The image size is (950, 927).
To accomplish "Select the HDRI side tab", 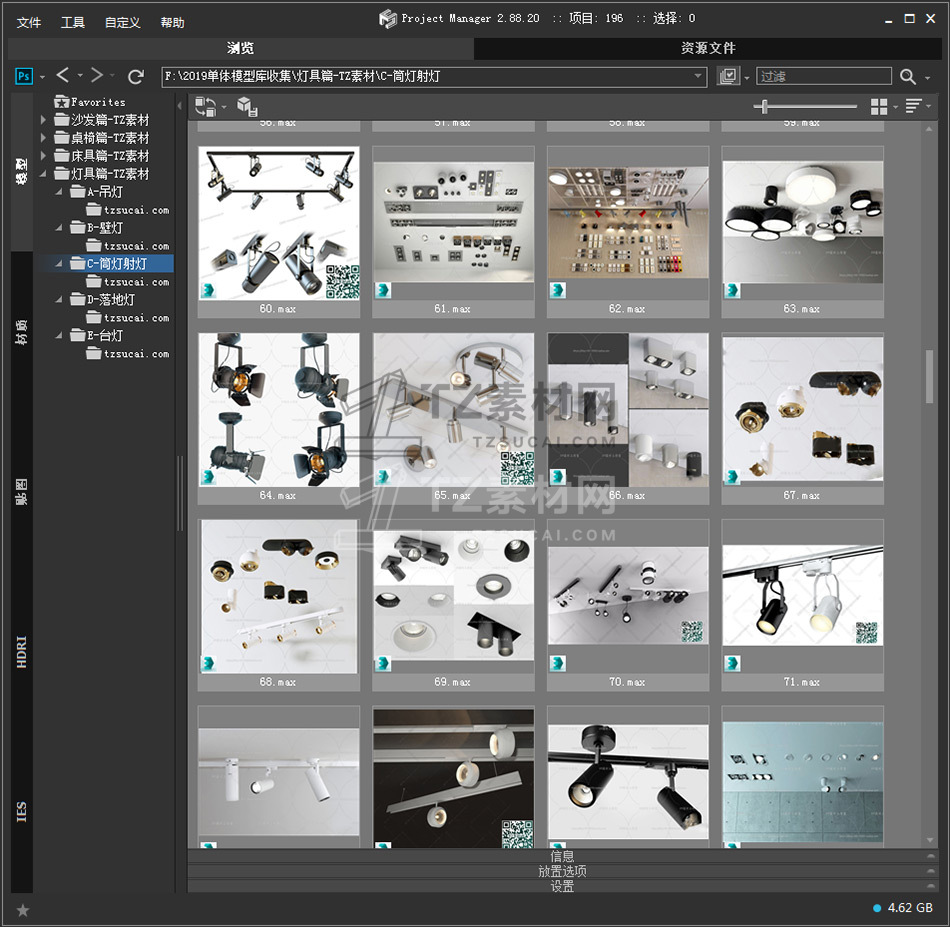I will point(22,652).
